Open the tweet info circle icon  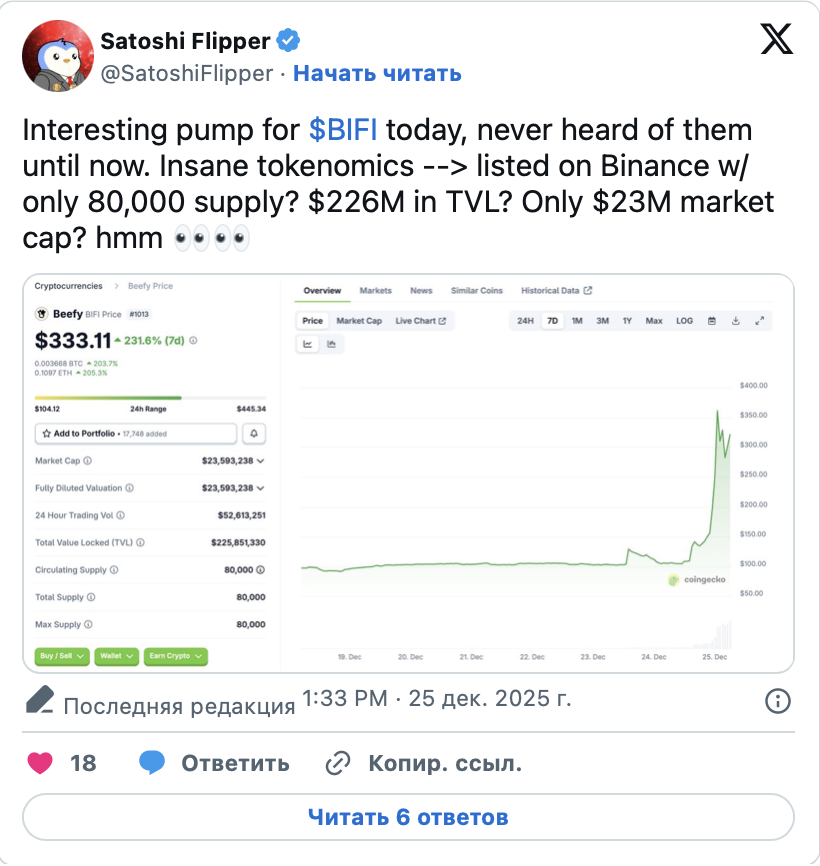777,701
